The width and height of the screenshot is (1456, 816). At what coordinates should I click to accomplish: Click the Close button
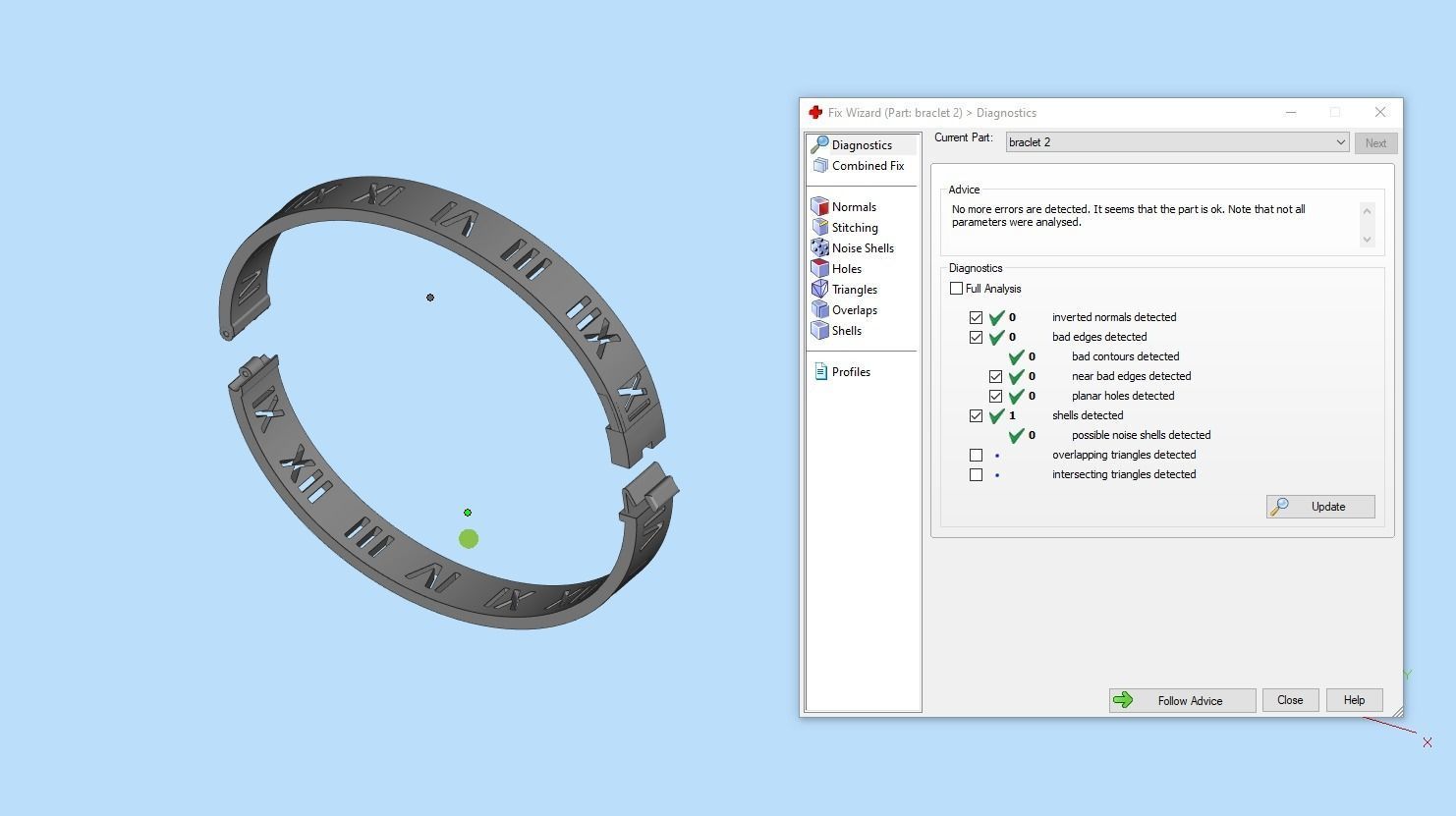(x=1290, y=700)
